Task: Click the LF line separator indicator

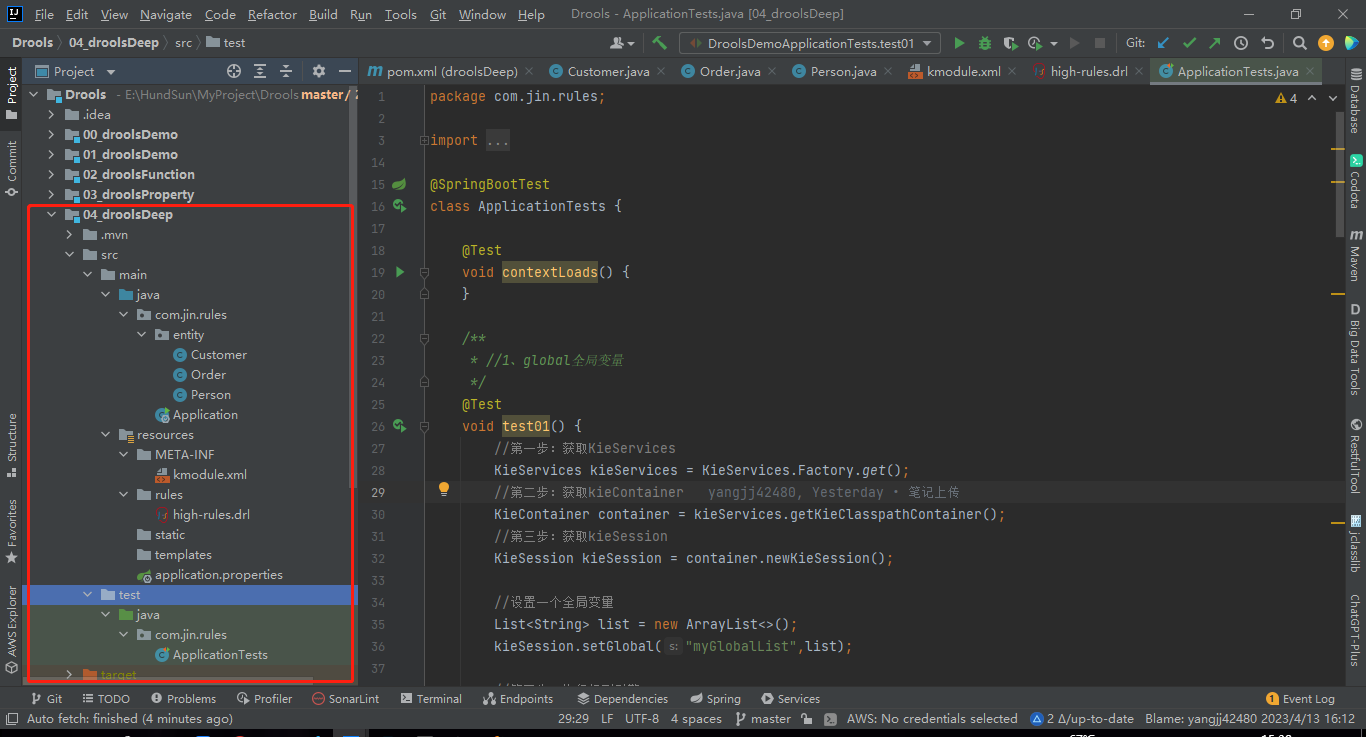Action: click(606, 719)
